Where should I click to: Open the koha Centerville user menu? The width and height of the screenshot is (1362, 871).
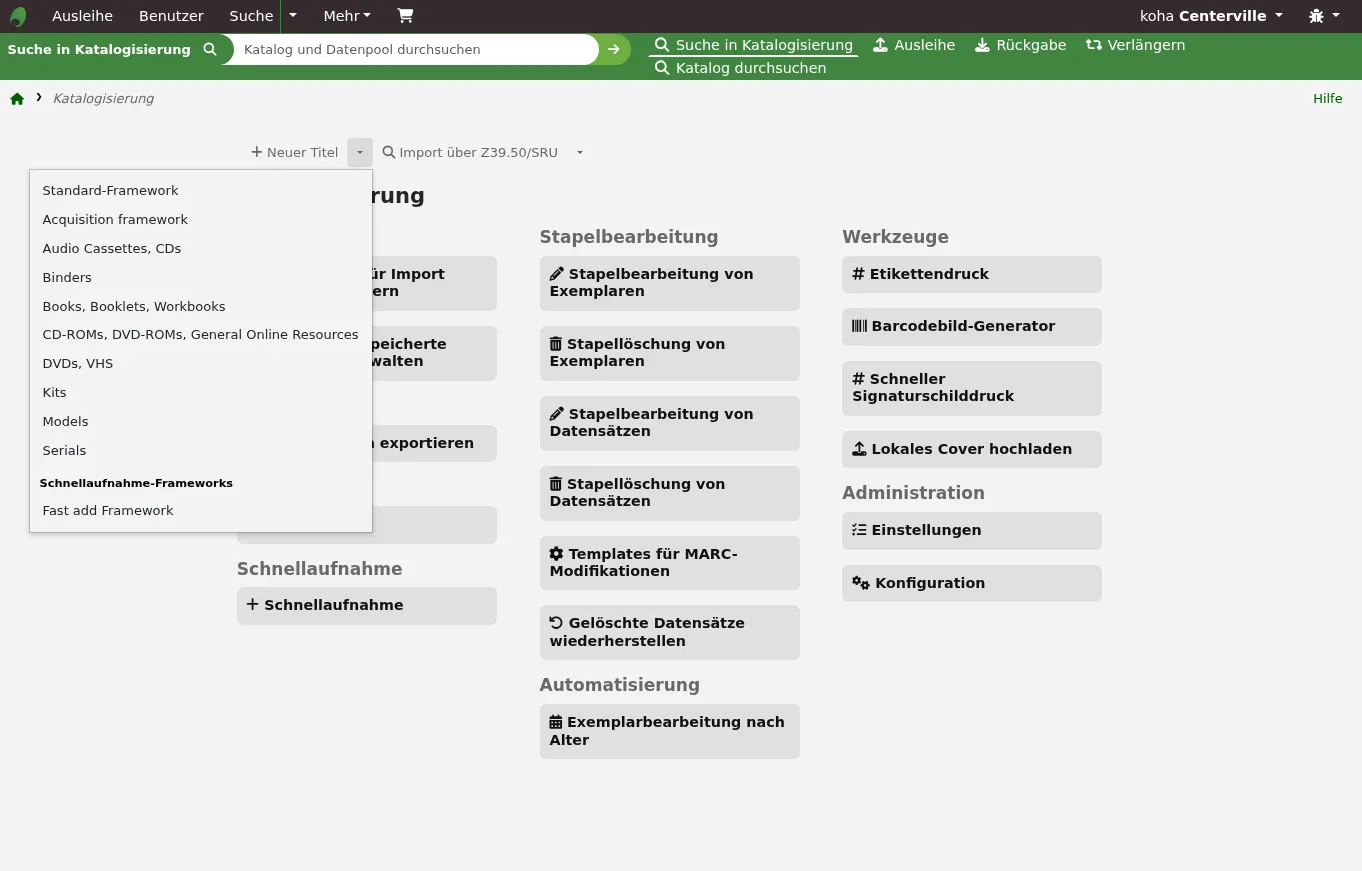pyautogui.click(x=1212, y=16)
